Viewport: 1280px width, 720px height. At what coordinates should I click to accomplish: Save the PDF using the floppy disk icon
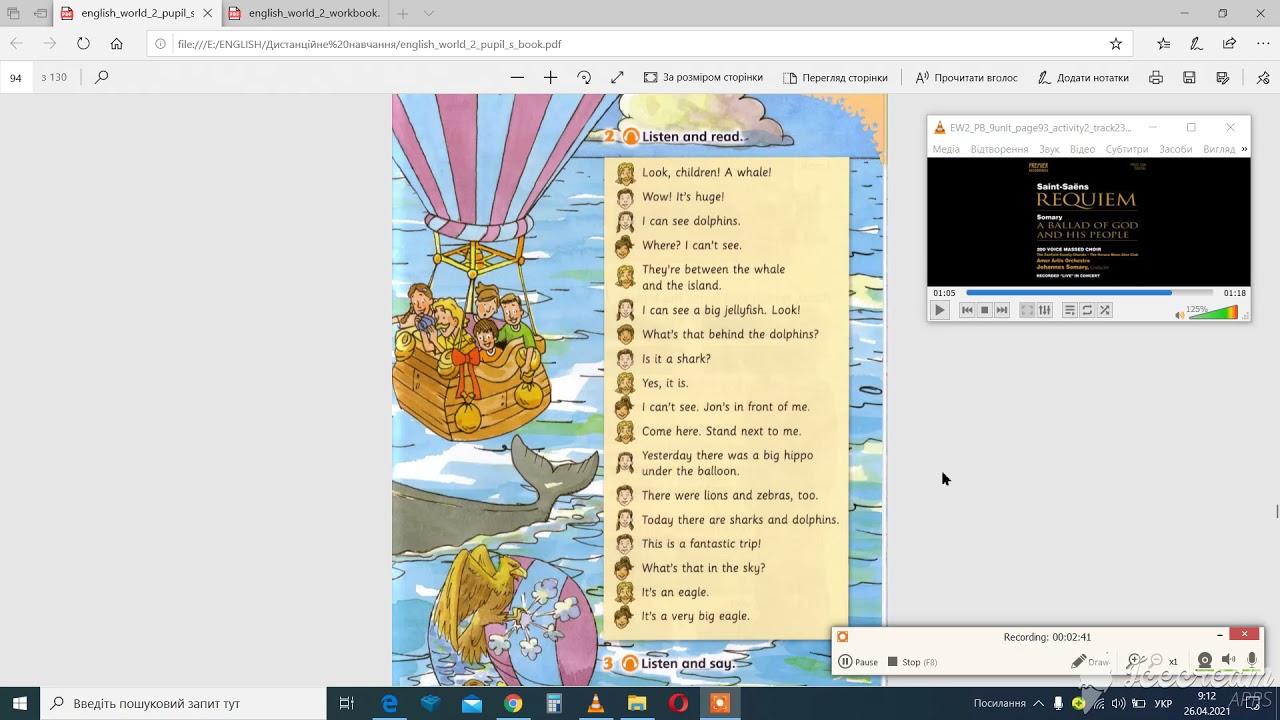(1189, 77)
